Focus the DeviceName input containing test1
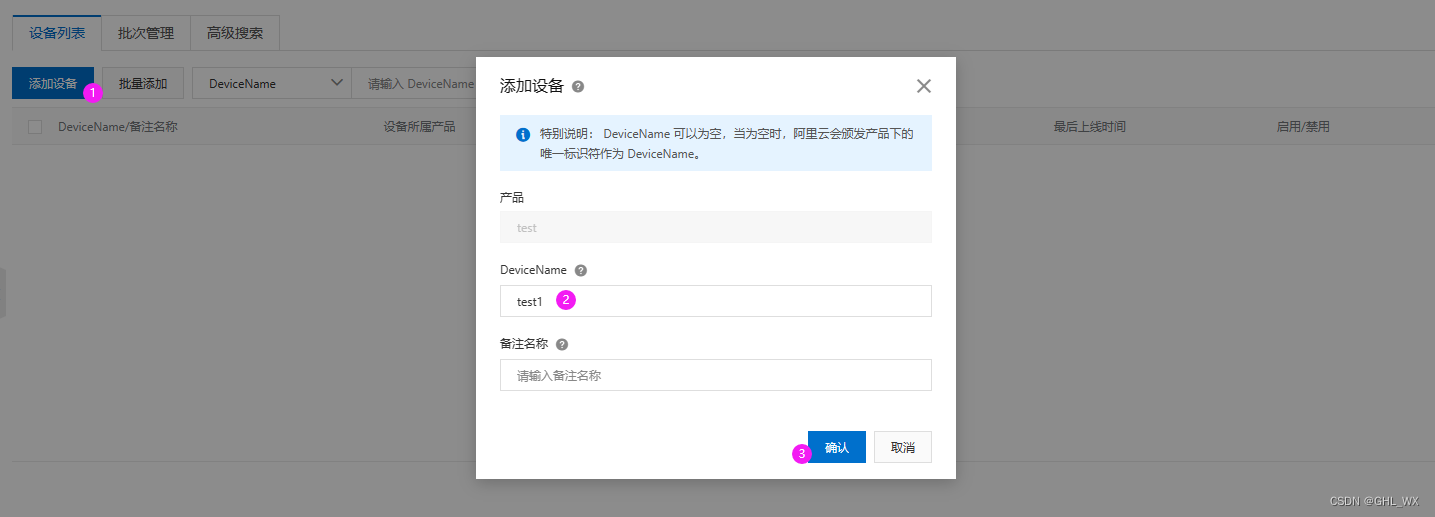Viewport: 1435px width, 517px height. point(716,301)
